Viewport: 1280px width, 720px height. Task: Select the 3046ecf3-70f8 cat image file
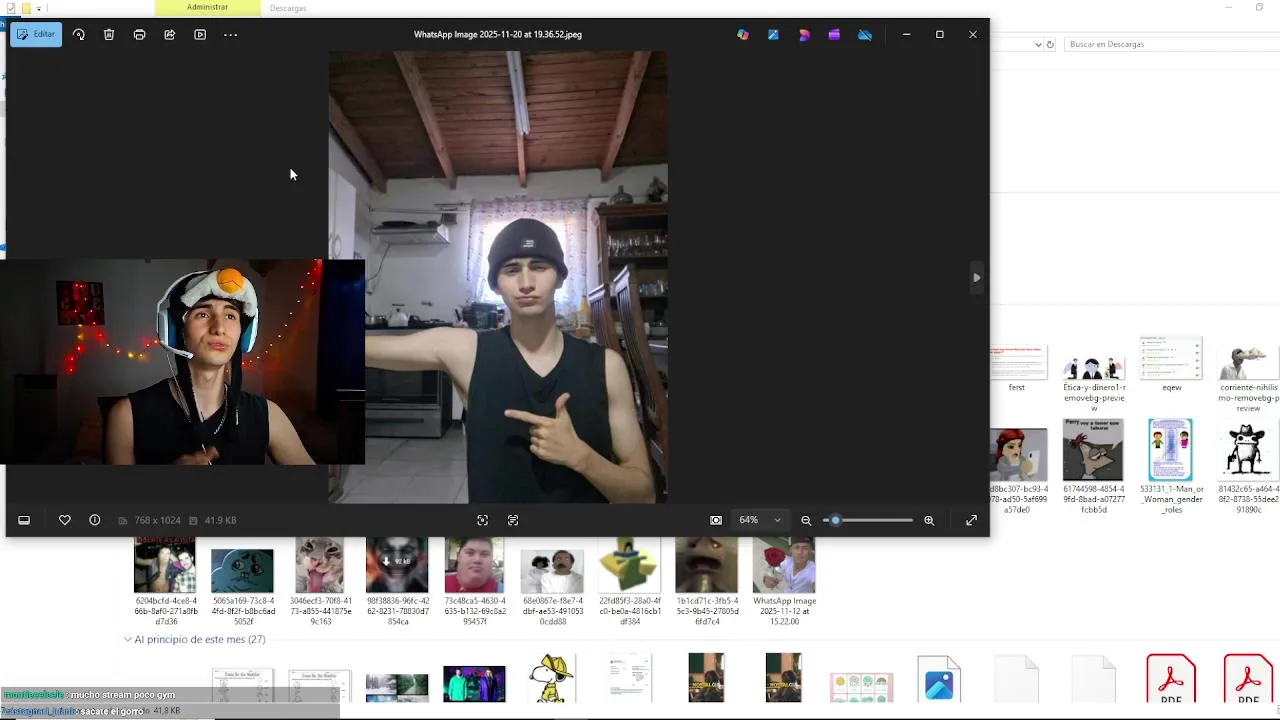coord(320,581)
